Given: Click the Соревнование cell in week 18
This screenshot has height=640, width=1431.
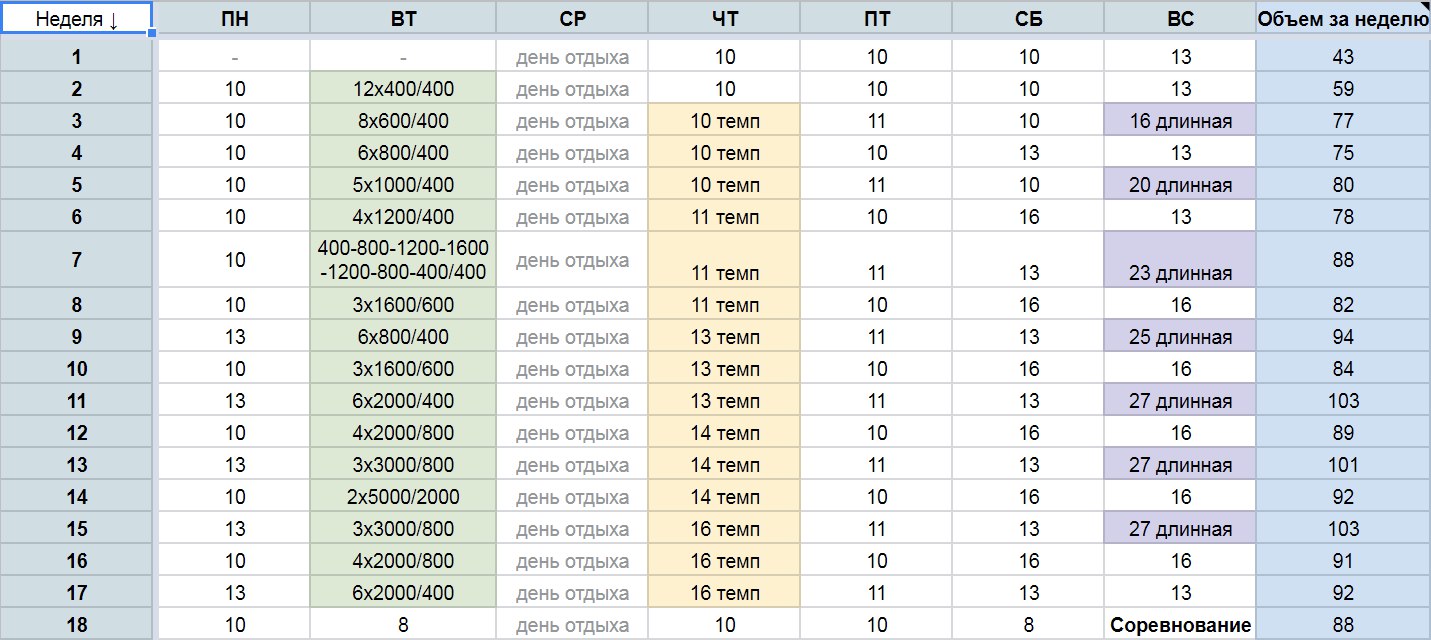Looking at the screenshot, I should point(1180,624).
